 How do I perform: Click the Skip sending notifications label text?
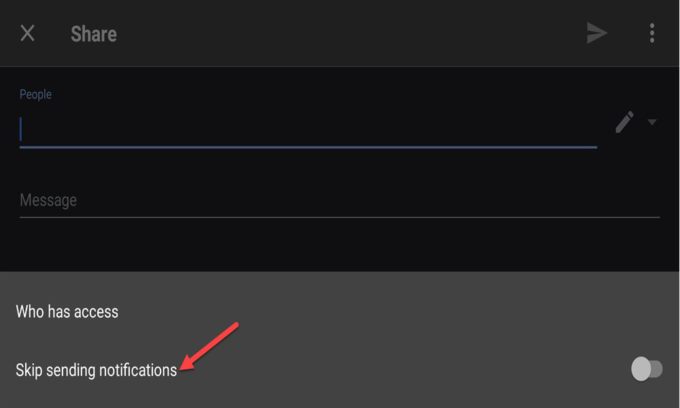[x=96, y=370]
